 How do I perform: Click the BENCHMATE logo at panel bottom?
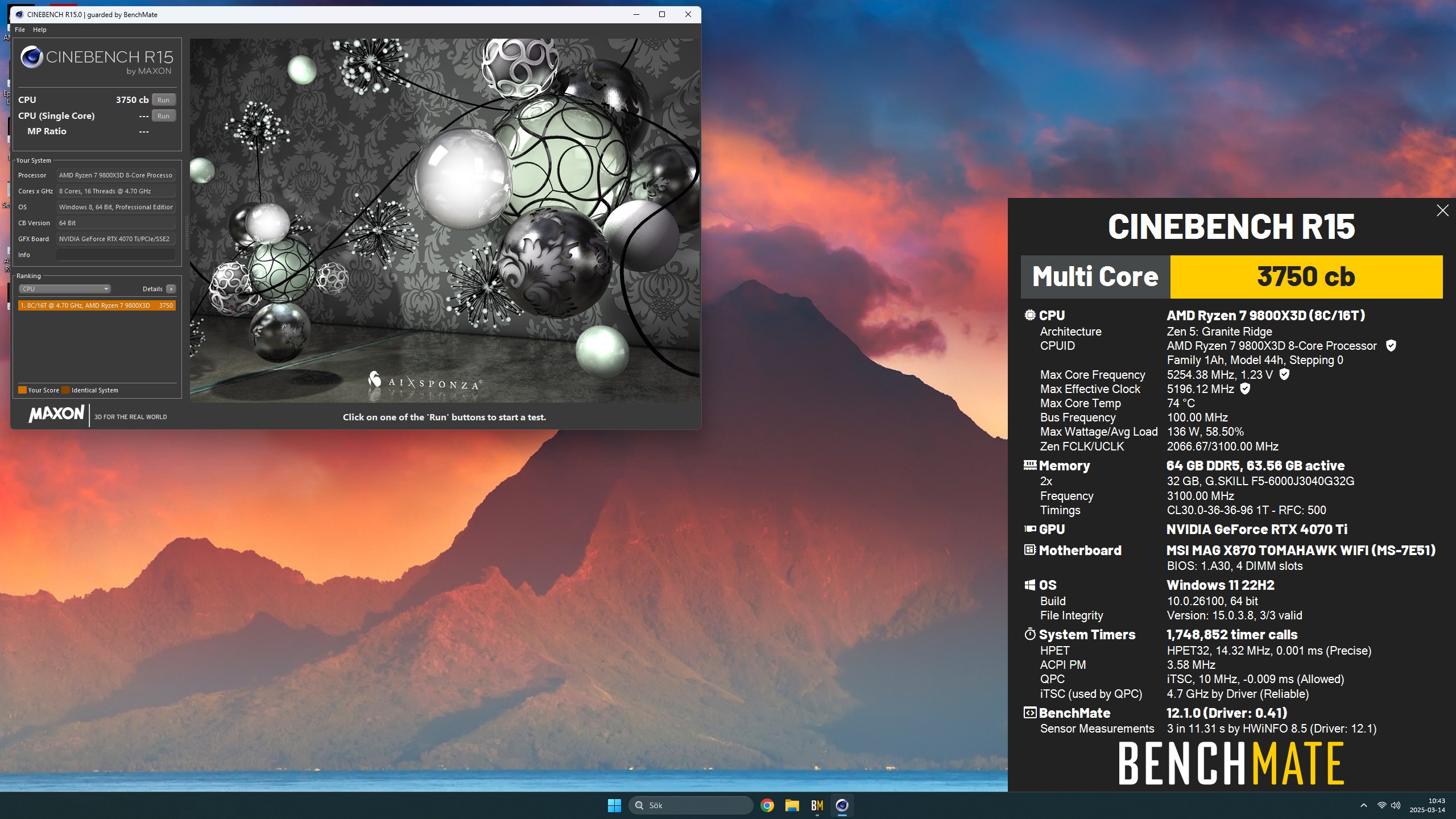point(1231,763)
